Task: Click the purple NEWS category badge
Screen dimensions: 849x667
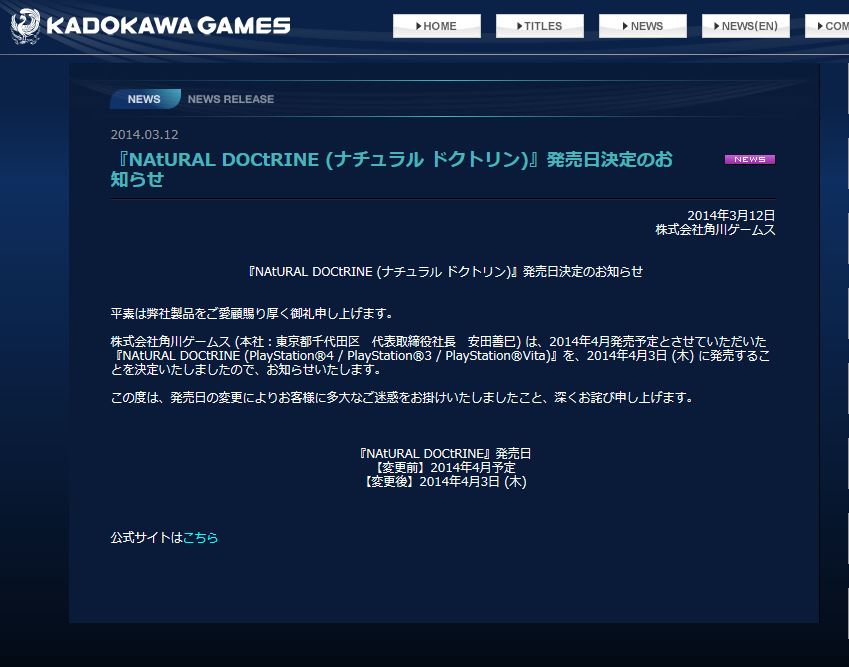Action: [x=750, y=159]
